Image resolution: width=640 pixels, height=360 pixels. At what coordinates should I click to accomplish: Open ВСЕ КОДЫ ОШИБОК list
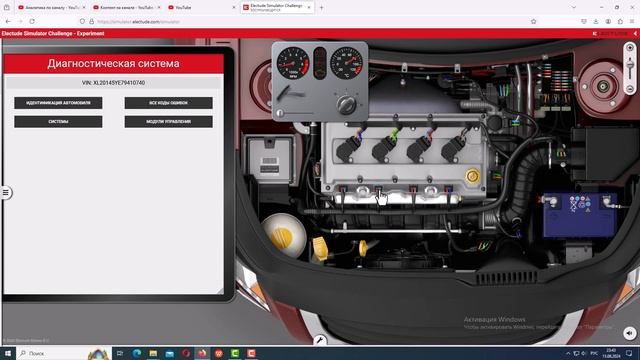click(x=169, y=103)
